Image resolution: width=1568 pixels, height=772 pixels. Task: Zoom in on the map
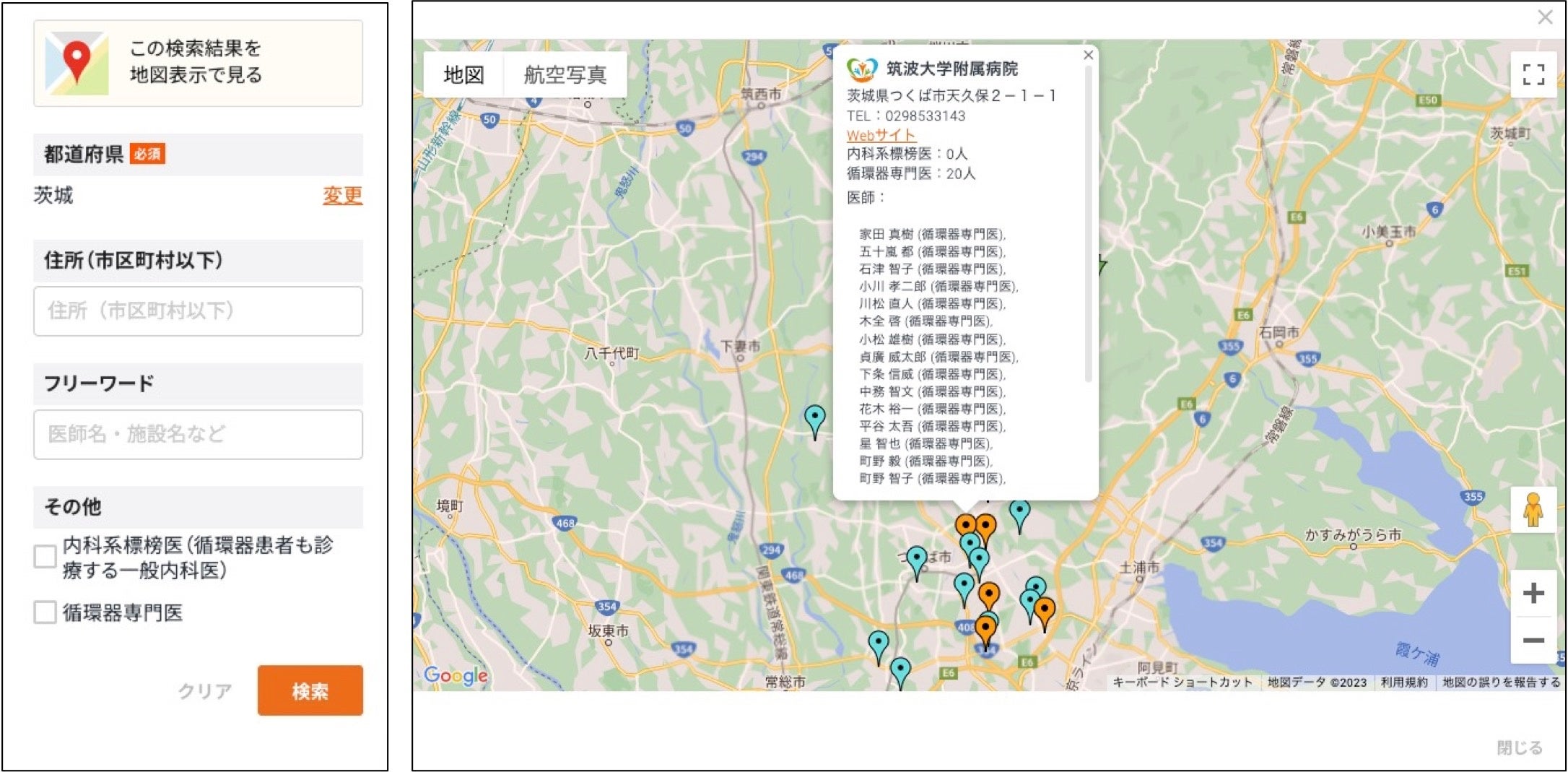(1533, 594)
